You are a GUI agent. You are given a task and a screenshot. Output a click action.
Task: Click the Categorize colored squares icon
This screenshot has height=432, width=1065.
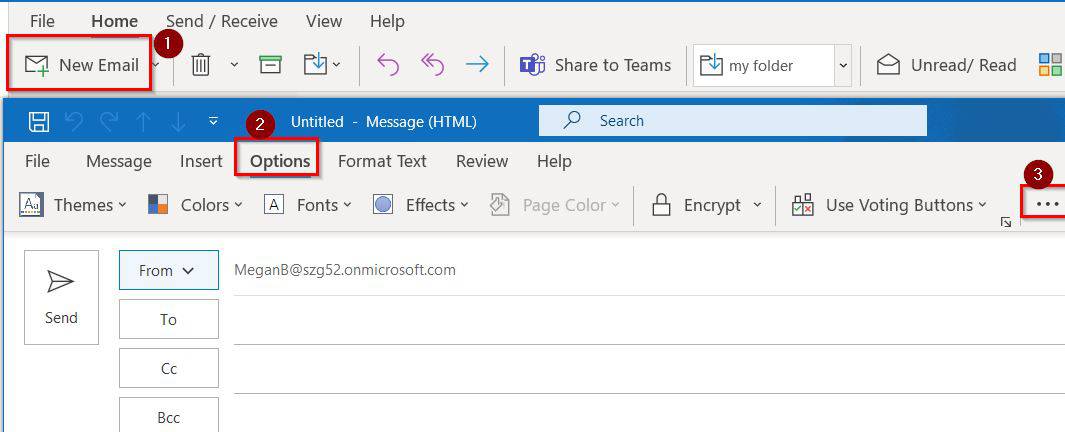(1051, 65)
